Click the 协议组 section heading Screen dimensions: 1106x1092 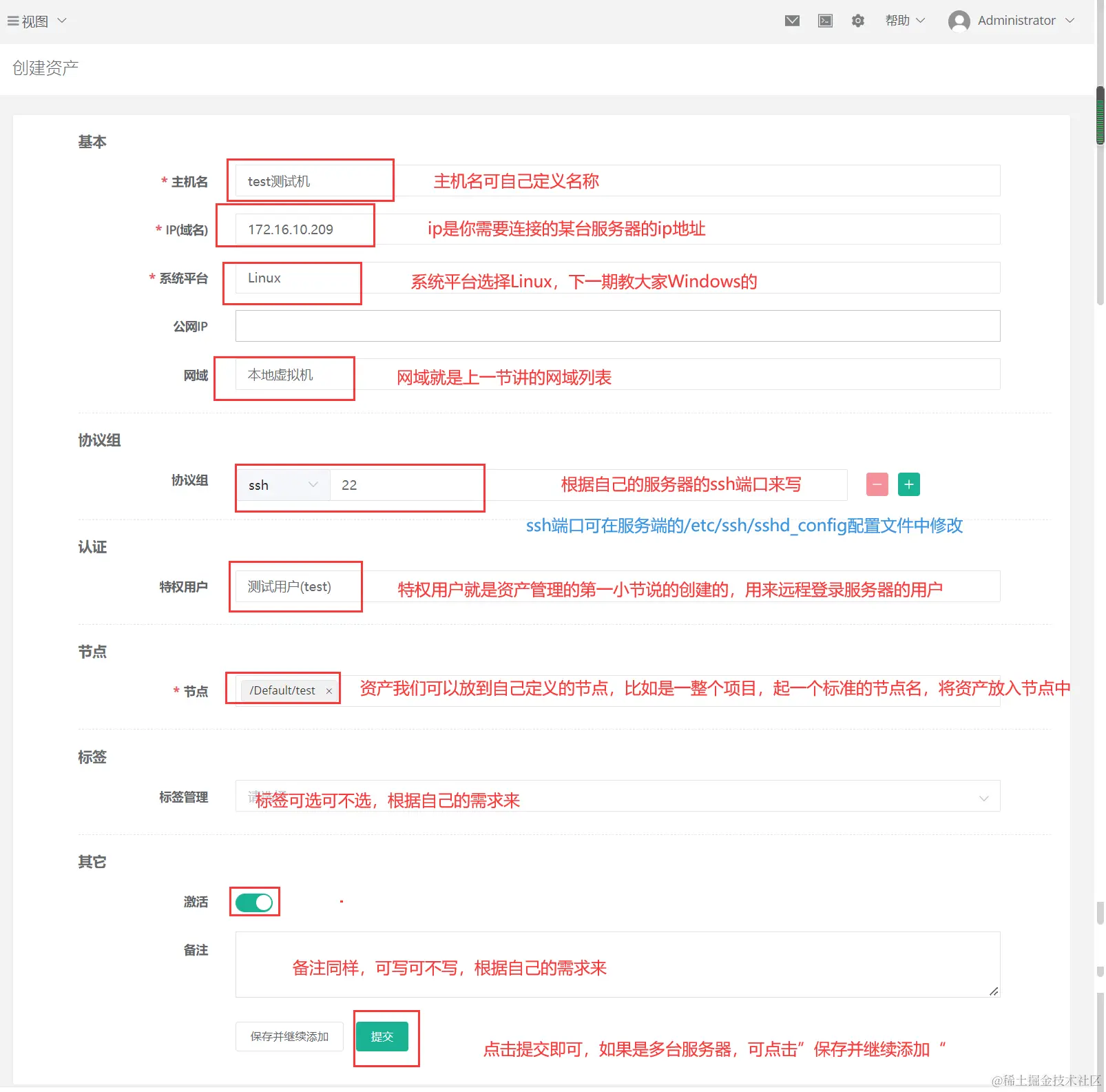(99, 440)
